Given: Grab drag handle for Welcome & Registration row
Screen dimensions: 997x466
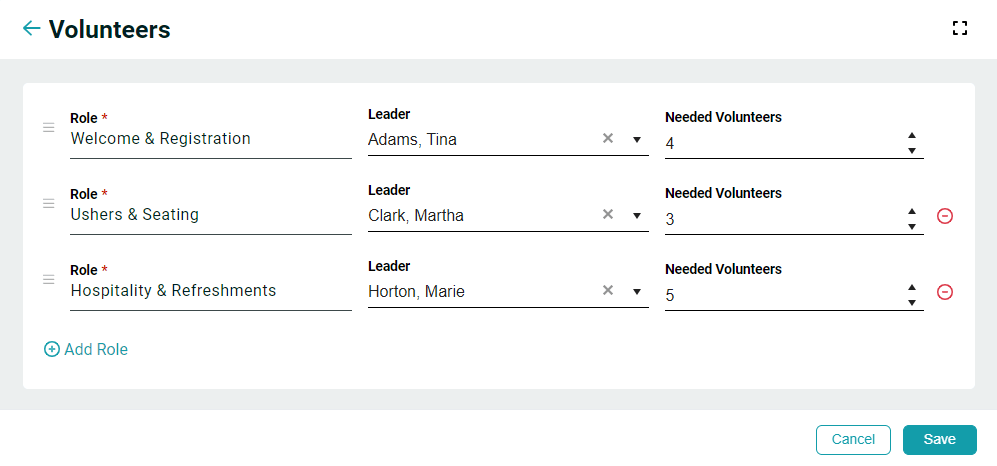Looking at the screenshot, I should (x=48, y=128).
